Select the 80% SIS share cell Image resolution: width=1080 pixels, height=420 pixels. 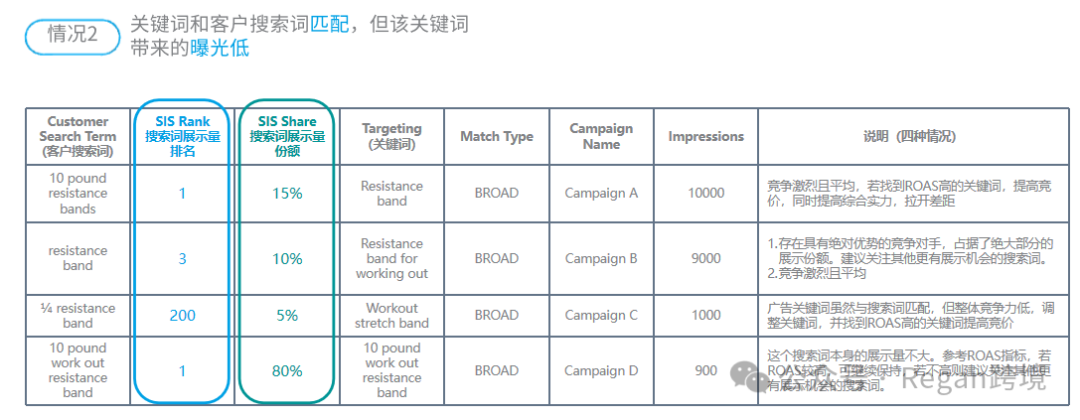(287, 371)
